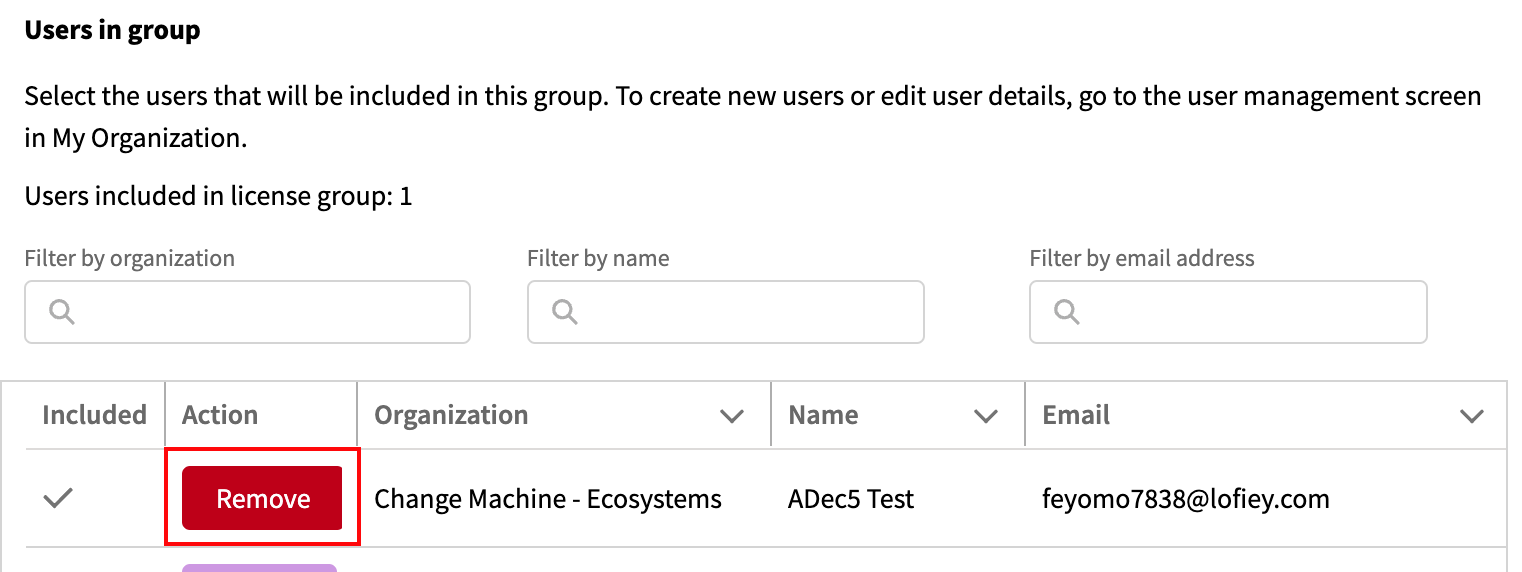1522x572 pixels.
Task: Expand the Email column chevron
Action: pyautogui.click(x=1471, y=416)
